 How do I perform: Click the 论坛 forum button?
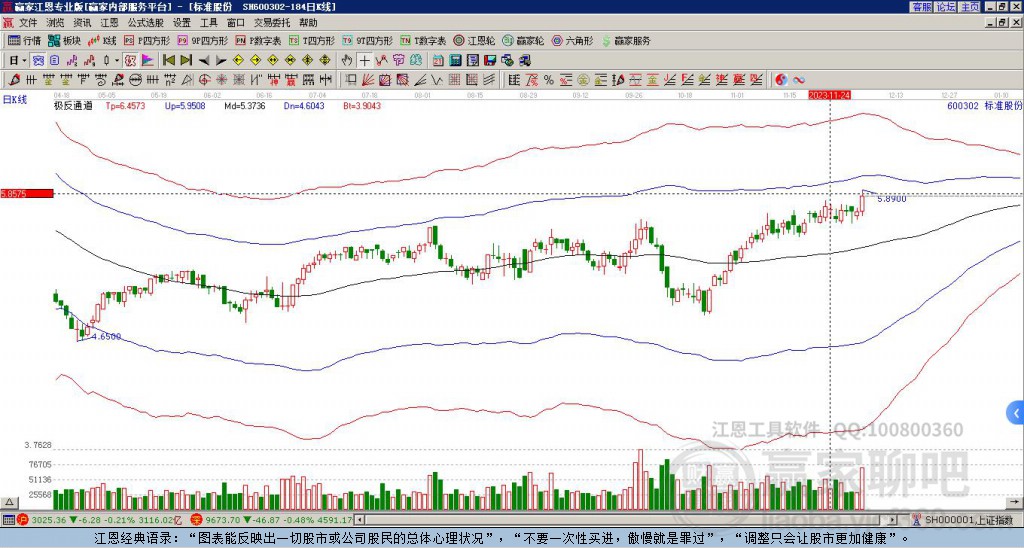946,7
